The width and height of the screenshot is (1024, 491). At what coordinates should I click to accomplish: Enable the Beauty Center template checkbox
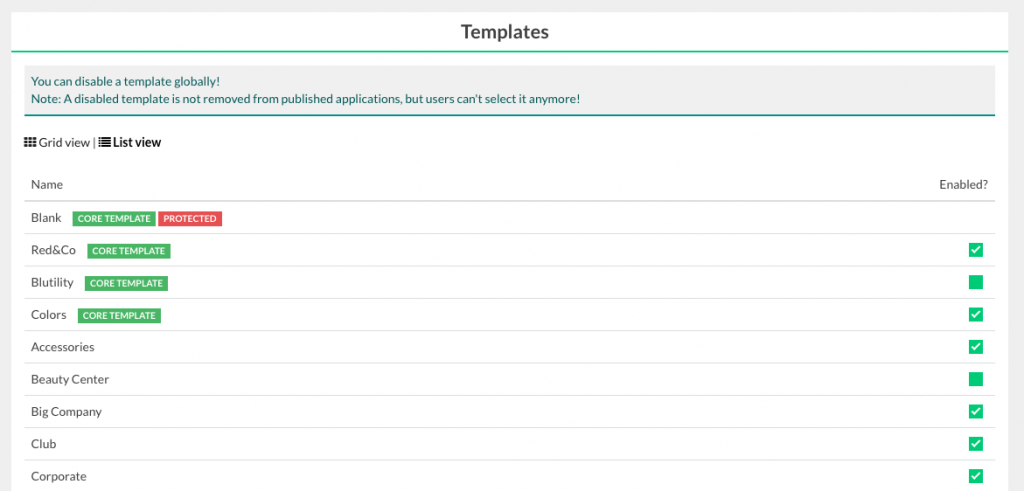(x=976, y=379)
